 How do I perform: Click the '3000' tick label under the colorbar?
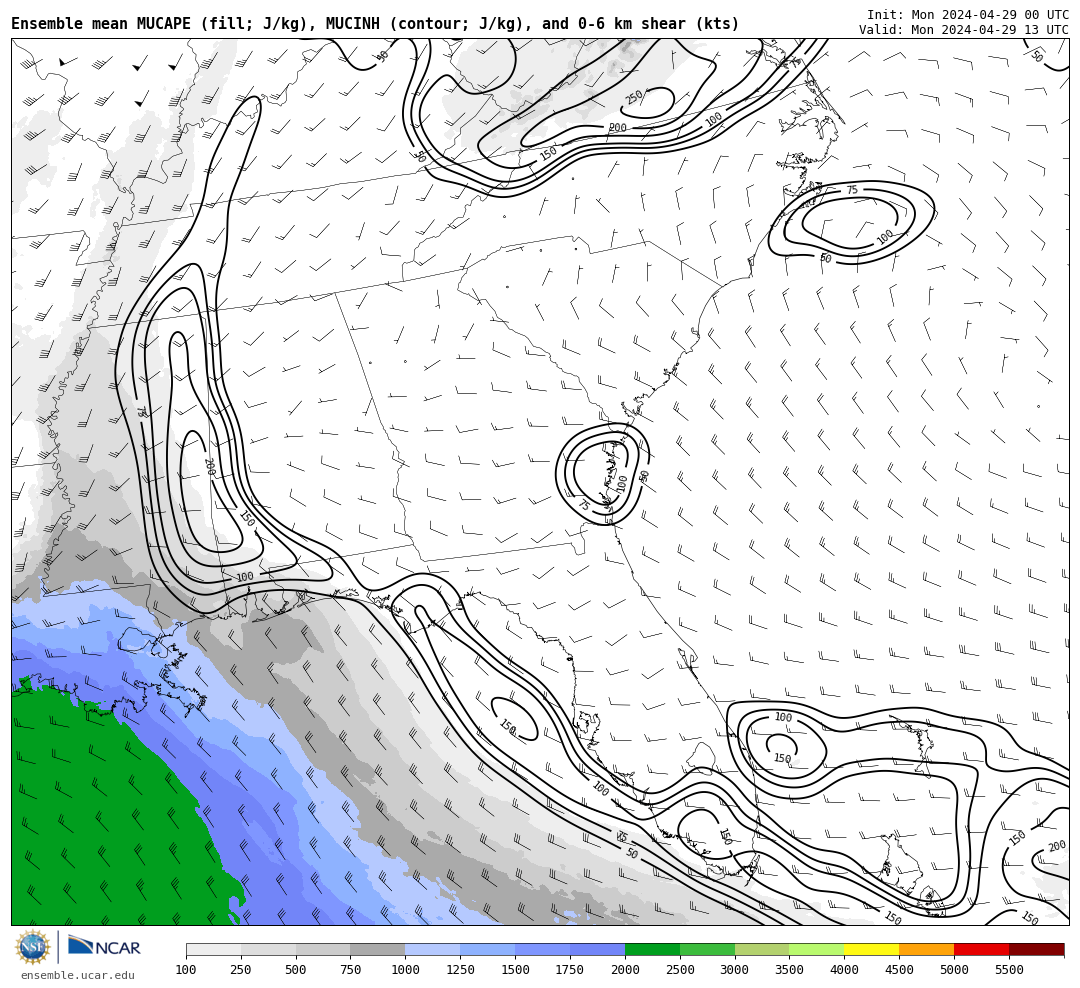(x=735, y=970)
